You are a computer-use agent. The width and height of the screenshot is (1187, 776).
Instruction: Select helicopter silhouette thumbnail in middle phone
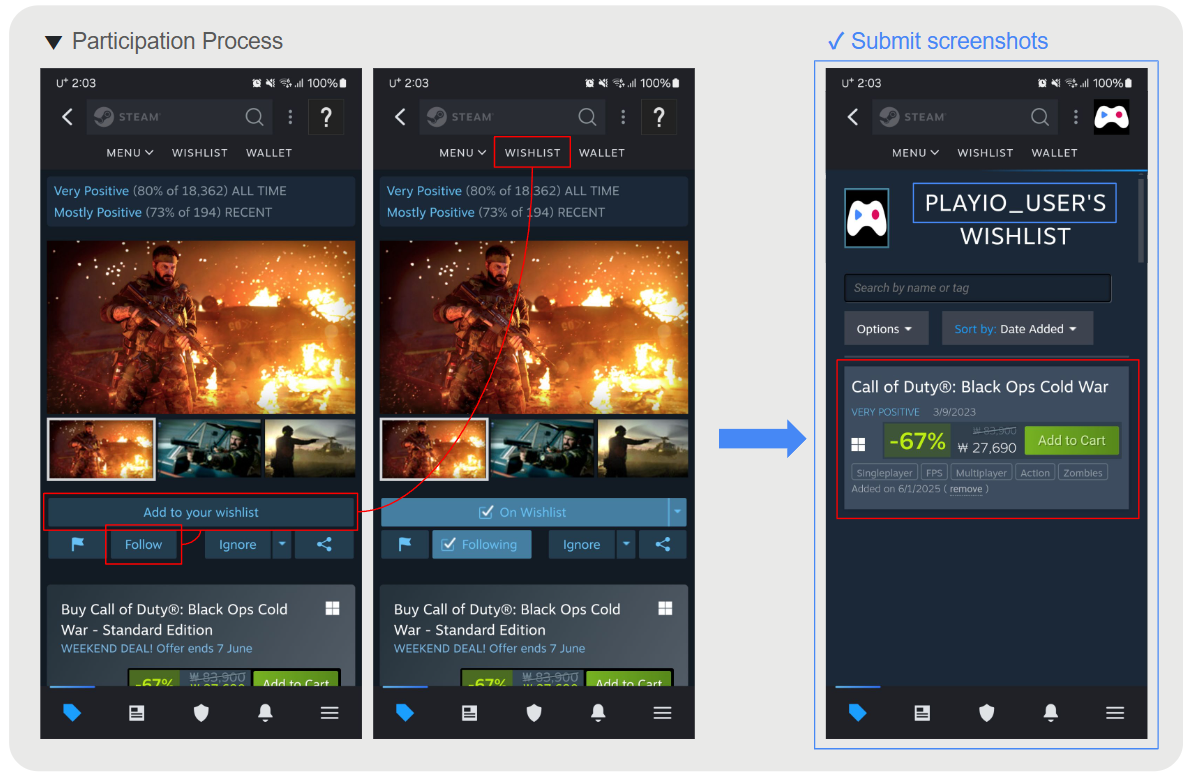pyautogui.click(x=643, y=449)
